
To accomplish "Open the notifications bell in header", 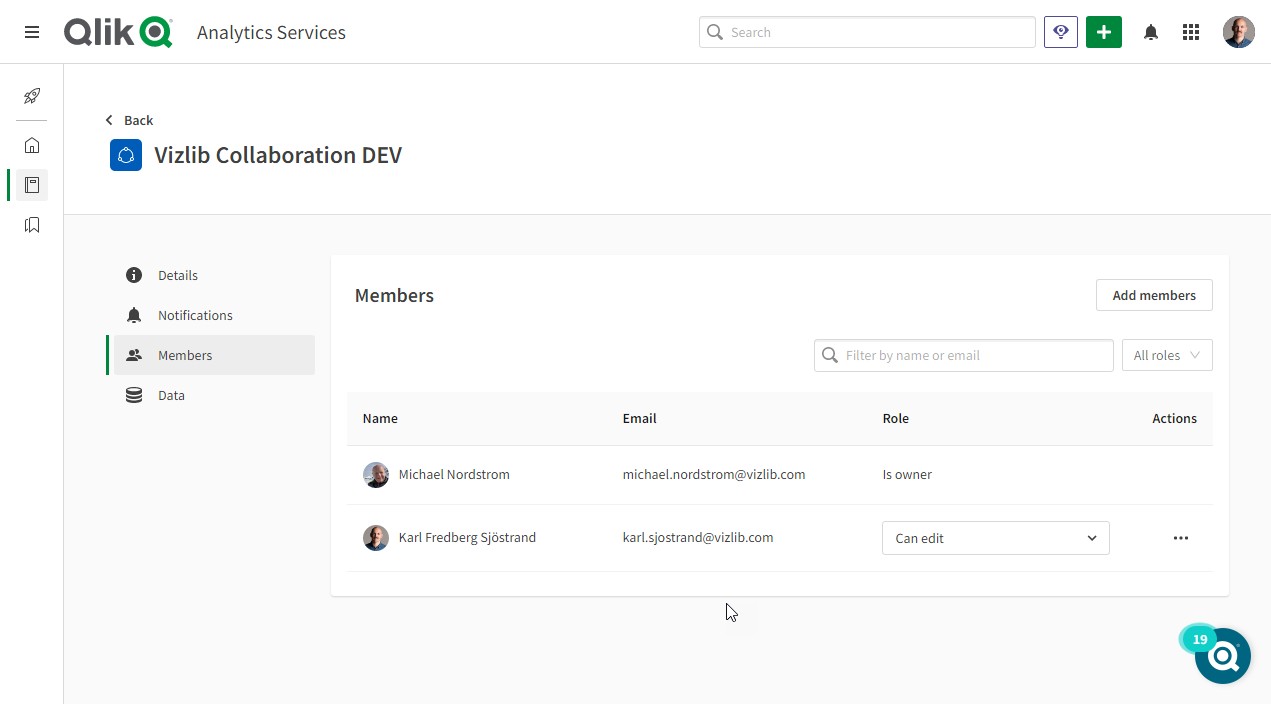I will (x=1151, y=32).
